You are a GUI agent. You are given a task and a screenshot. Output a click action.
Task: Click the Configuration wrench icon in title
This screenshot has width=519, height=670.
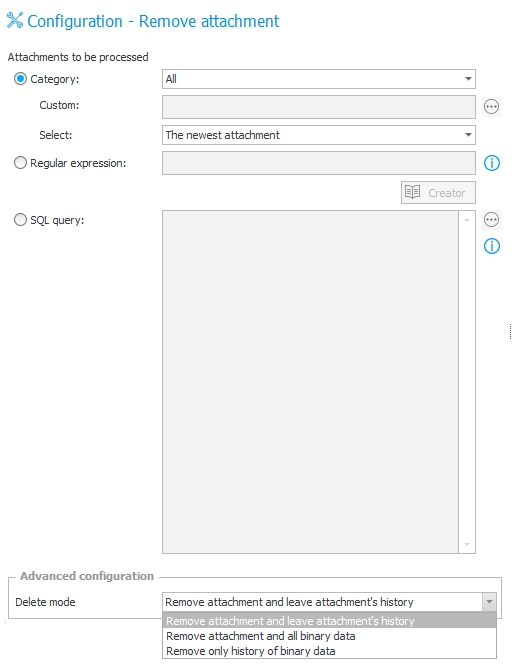click(15, 20)
